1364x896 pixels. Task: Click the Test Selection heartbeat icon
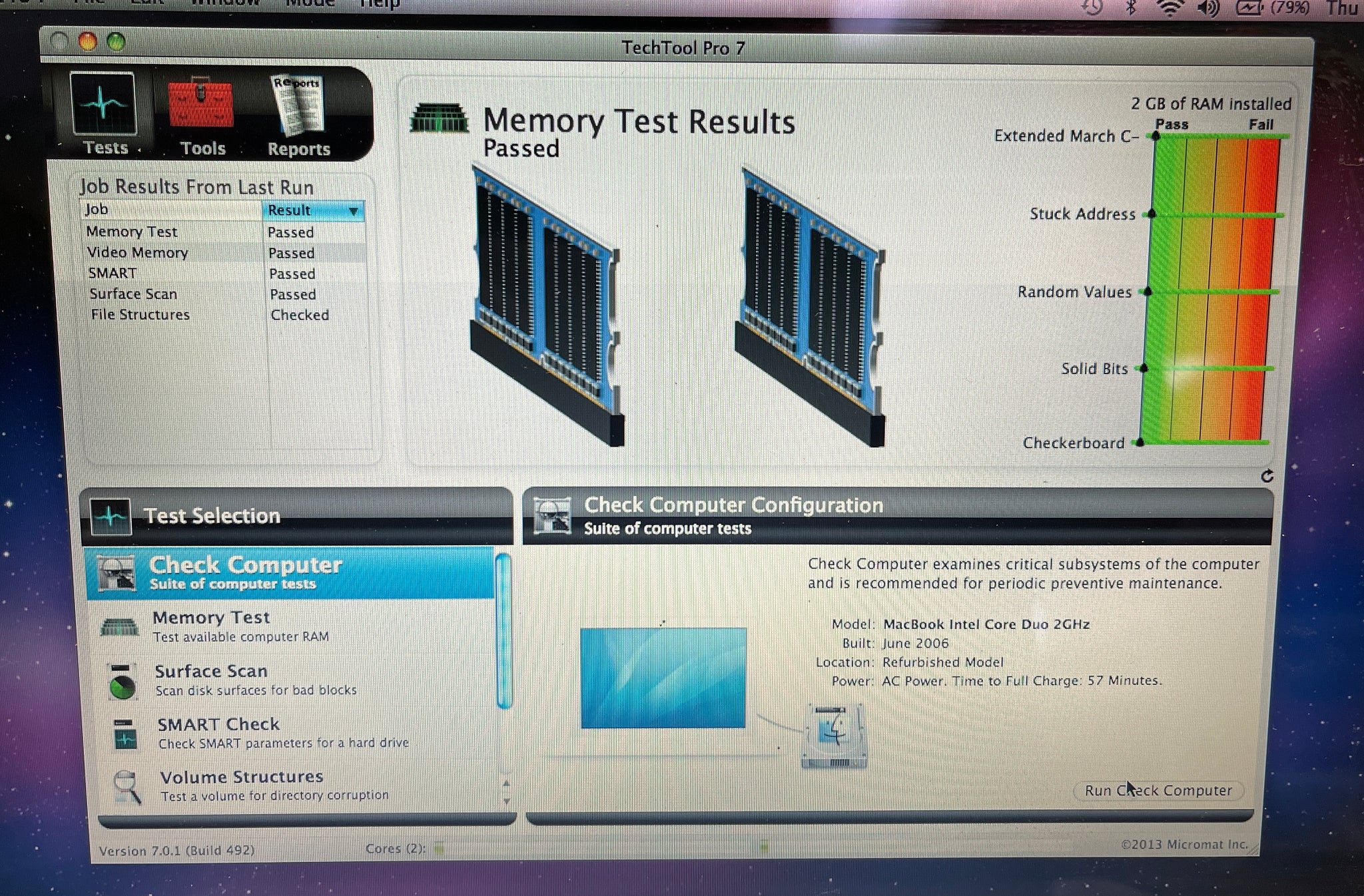tap(111, 517)
